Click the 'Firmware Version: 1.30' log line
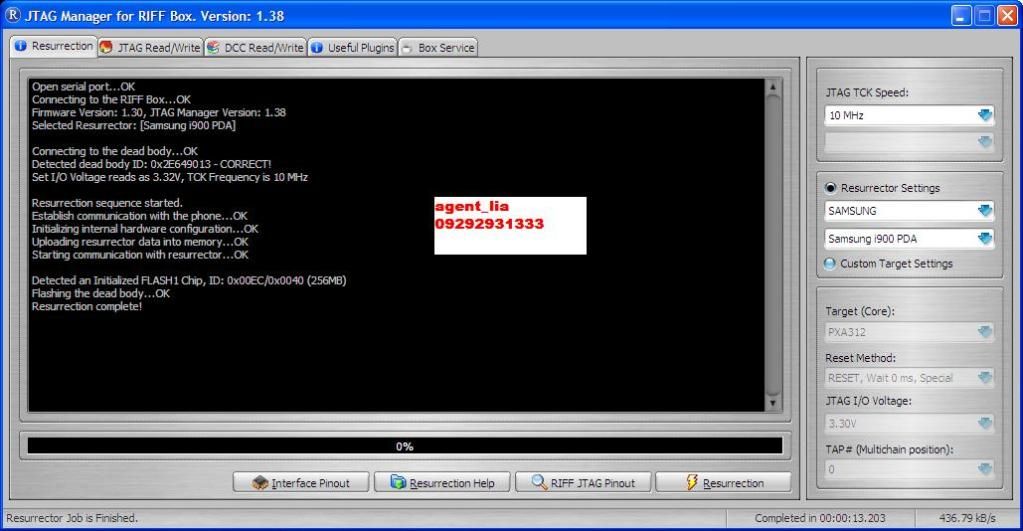Image resolution: width=1023 pixels, height=531 pixels. click(x=159, y=112)
